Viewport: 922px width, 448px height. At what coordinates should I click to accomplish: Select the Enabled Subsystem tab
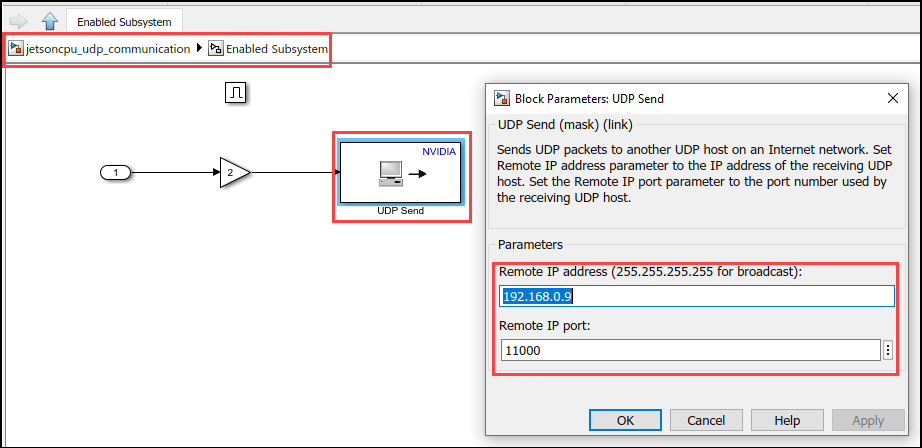[x=124, y=21]
